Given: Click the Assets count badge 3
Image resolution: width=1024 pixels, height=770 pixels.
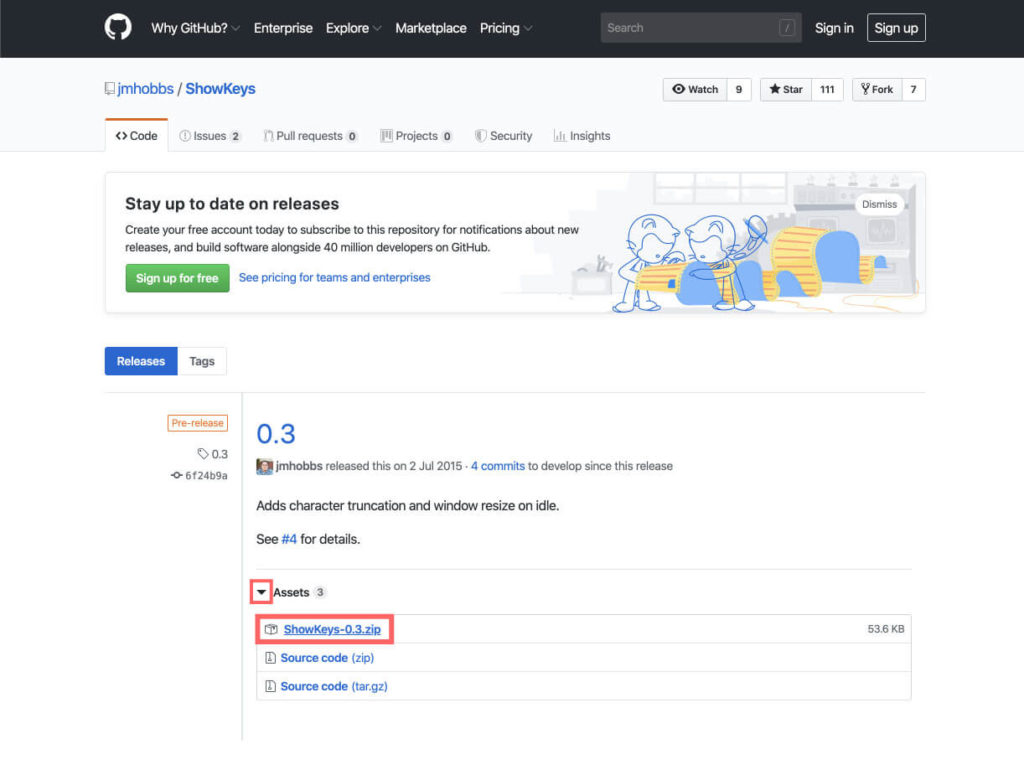Looking at the screenshot, I should (319, 592).
